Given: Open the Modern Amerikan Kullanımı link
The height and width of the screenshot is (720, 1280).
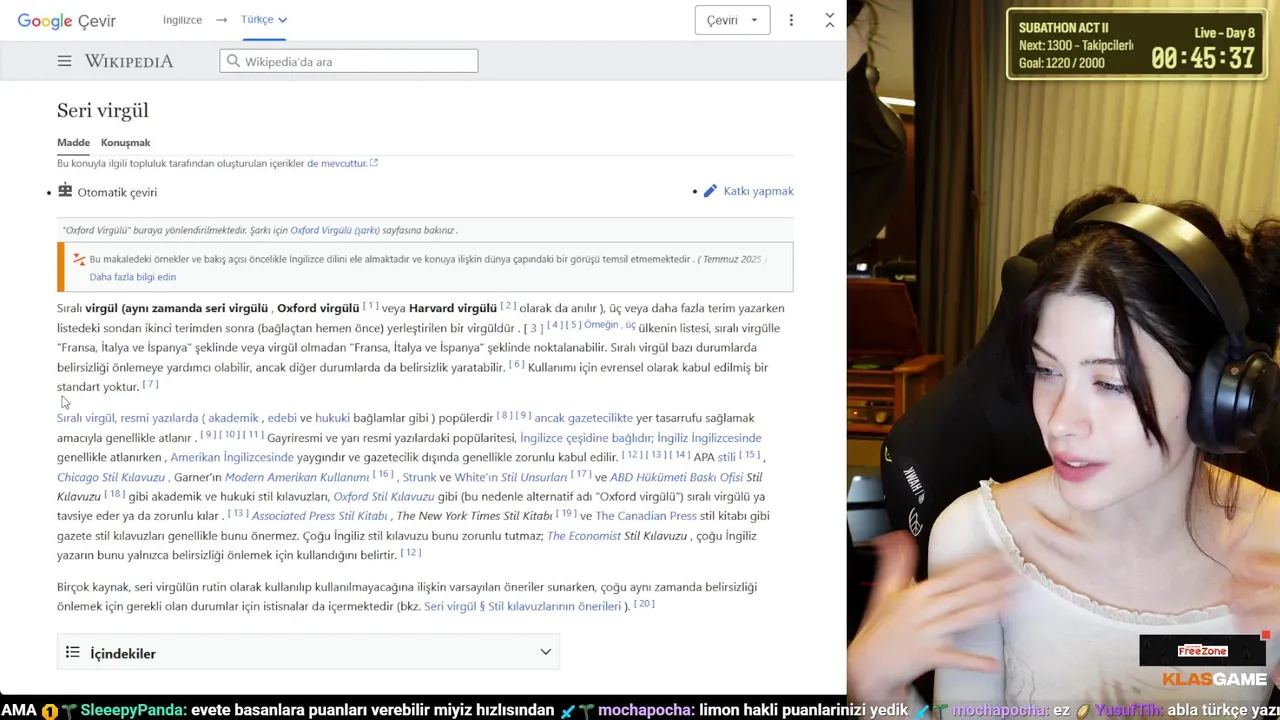Looking at the screenshot, I should (x=297, y=477).
